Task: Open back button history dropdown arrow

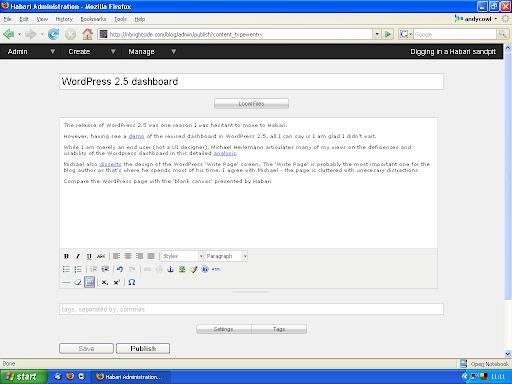Action: (19, 34)
